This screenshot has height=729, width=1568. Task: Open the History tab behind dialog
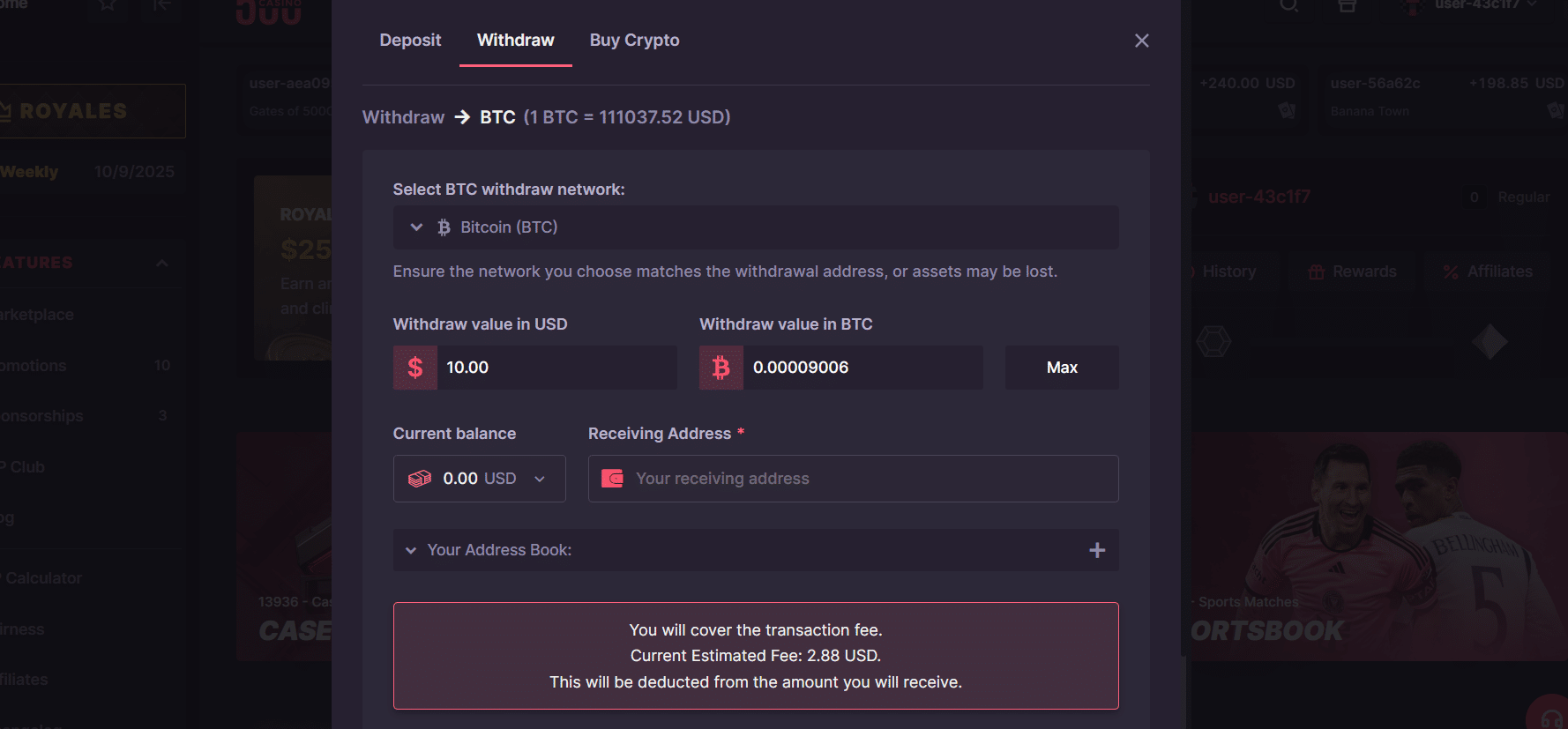click(1228, 272)
